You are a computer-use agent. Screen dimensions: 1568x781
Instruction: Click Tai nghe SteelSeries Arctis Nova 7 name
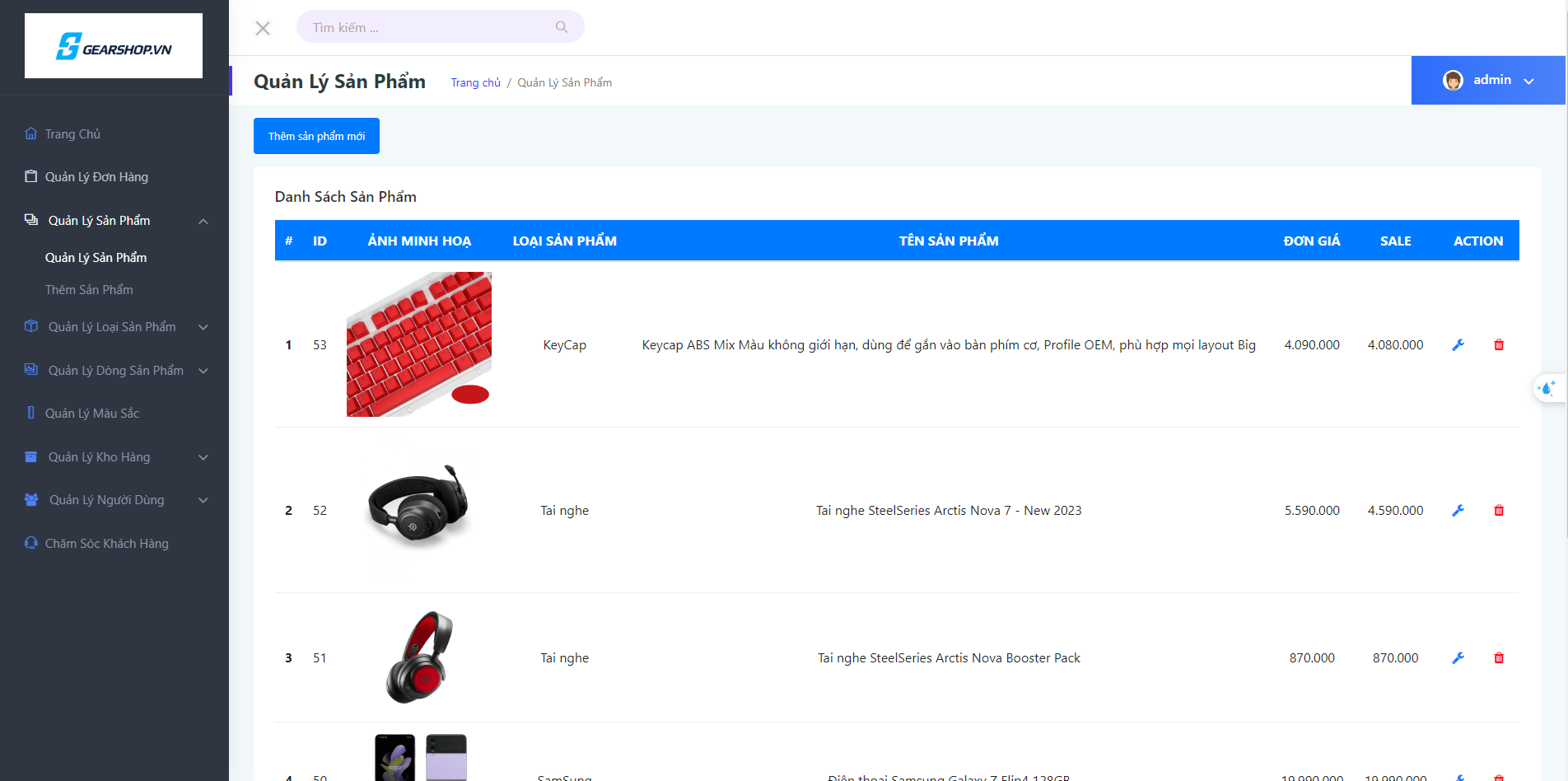click(949, 511)
